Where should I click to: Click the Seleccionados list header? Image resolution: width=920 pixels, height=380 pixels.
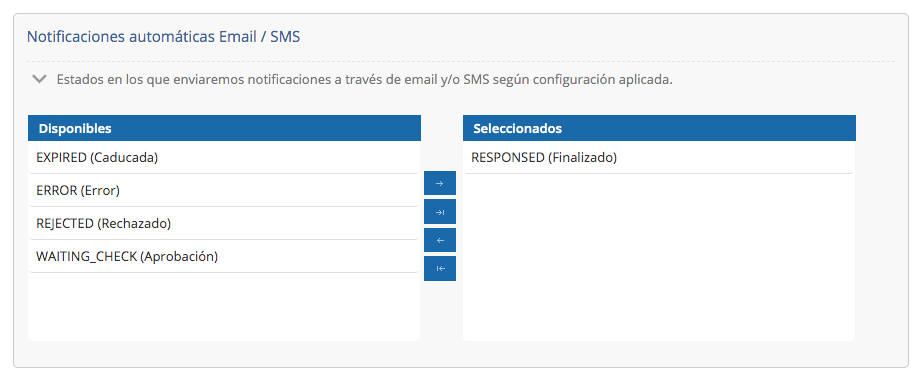pyautogui.click(x=659, y=128)
